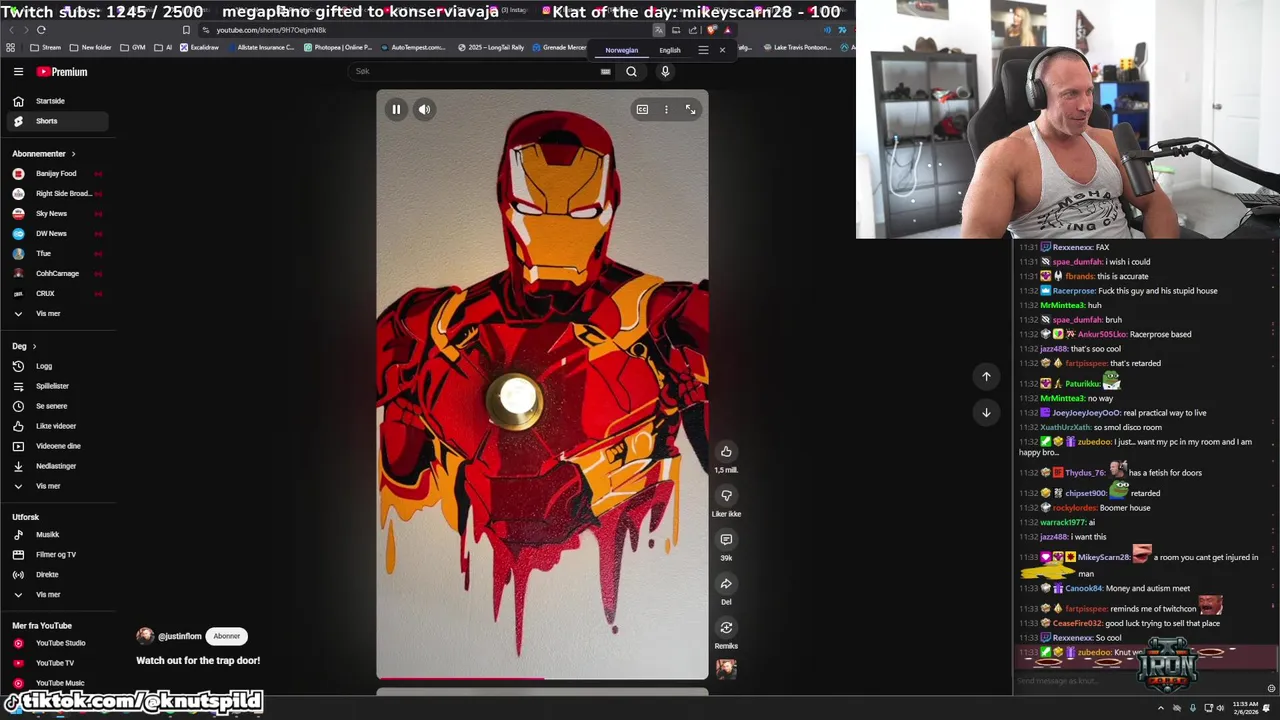
Task: Open Banijay Food subscription
Action: (56, 174)
